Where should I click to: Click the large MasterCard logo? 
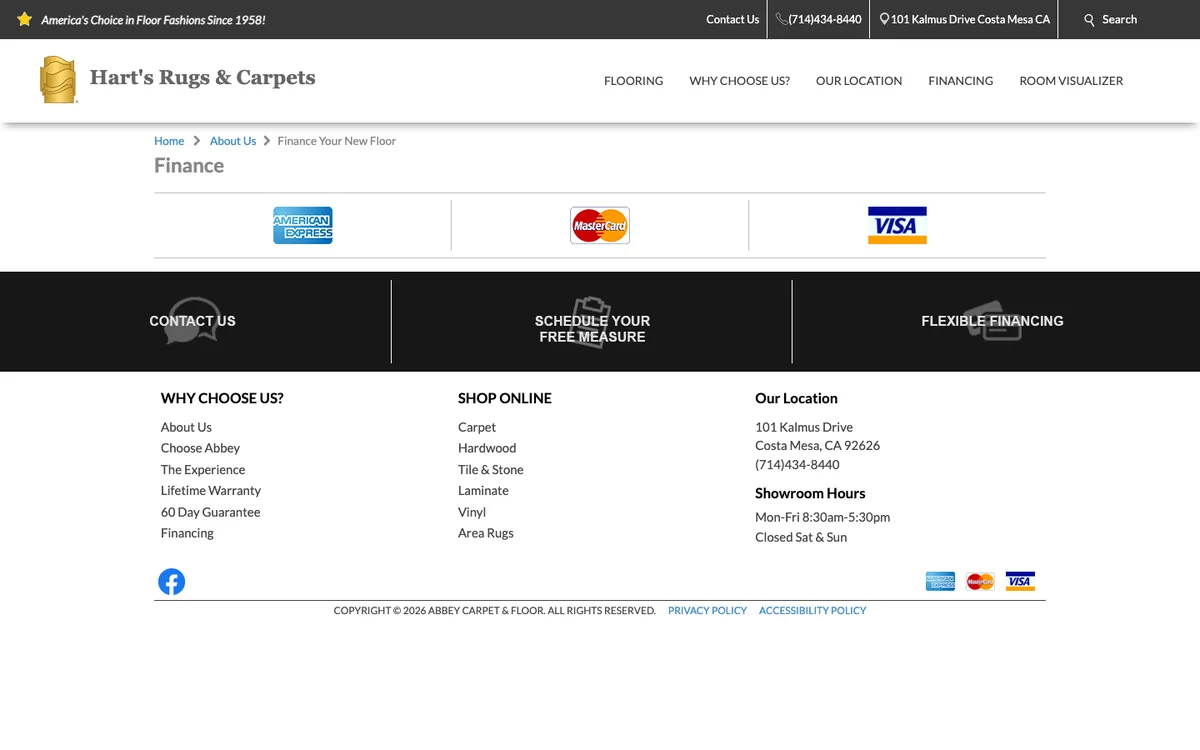(600, 225)
